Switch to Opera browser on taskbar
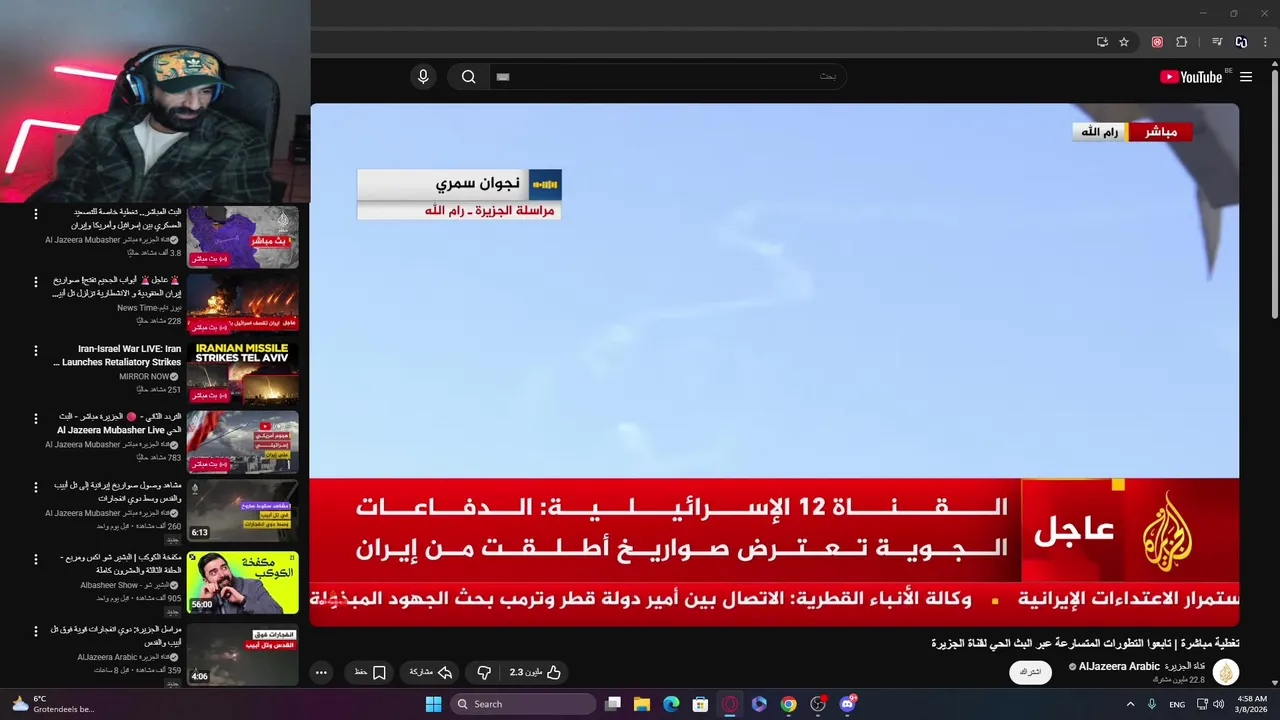Screen dimensions: 1280x720 [x=730, y=704]
